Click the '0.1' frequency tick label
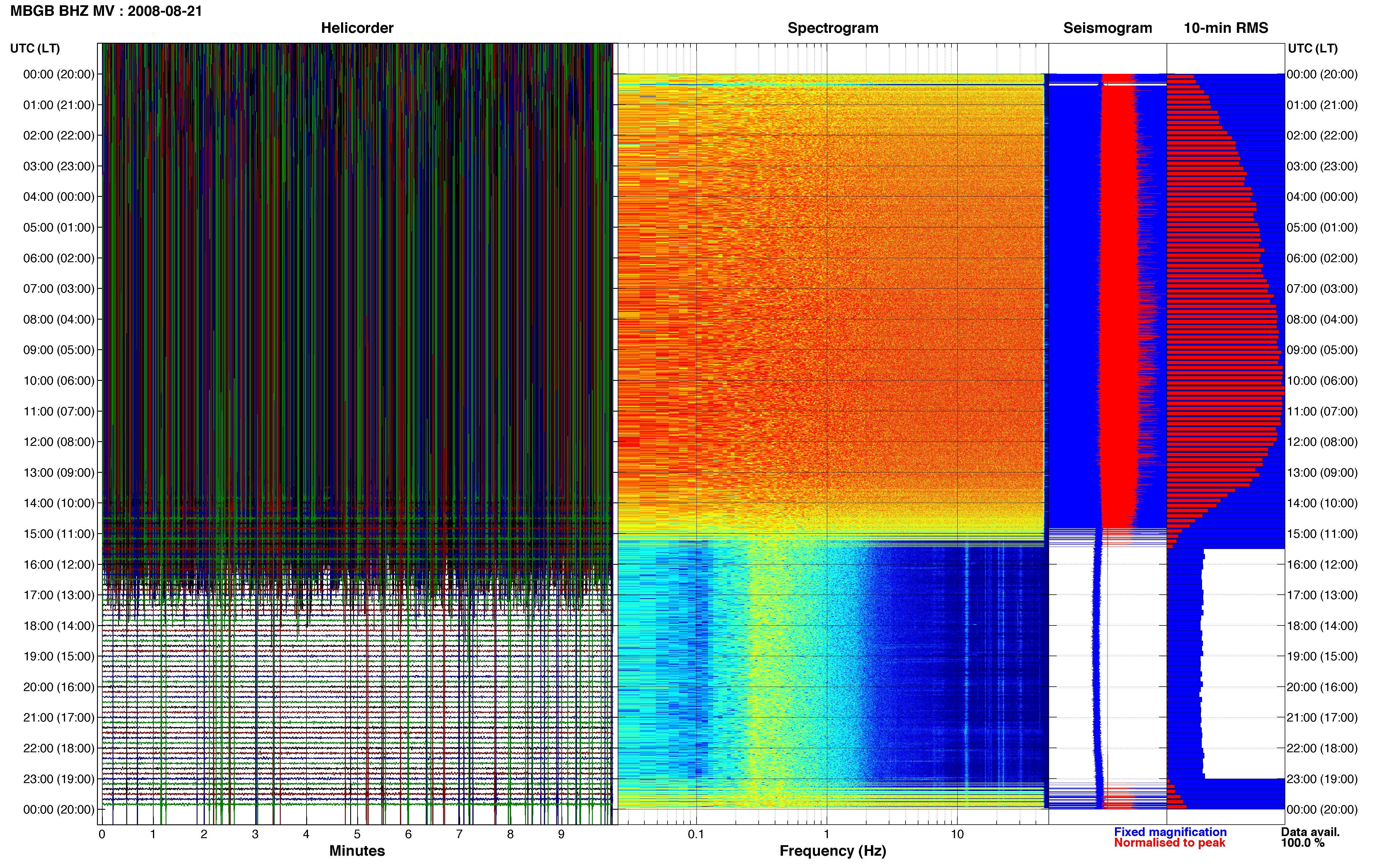The height and width of the screenshot is (868, 1389). point(696,835)
